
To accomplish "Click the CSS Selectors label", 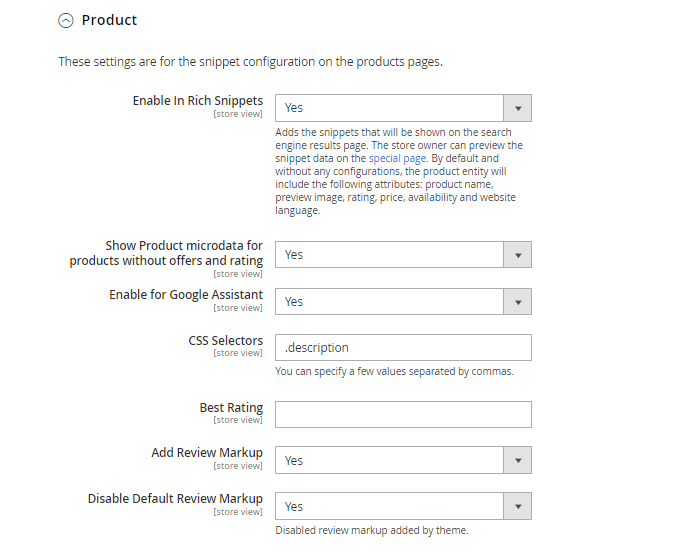I will click(225, 341).
